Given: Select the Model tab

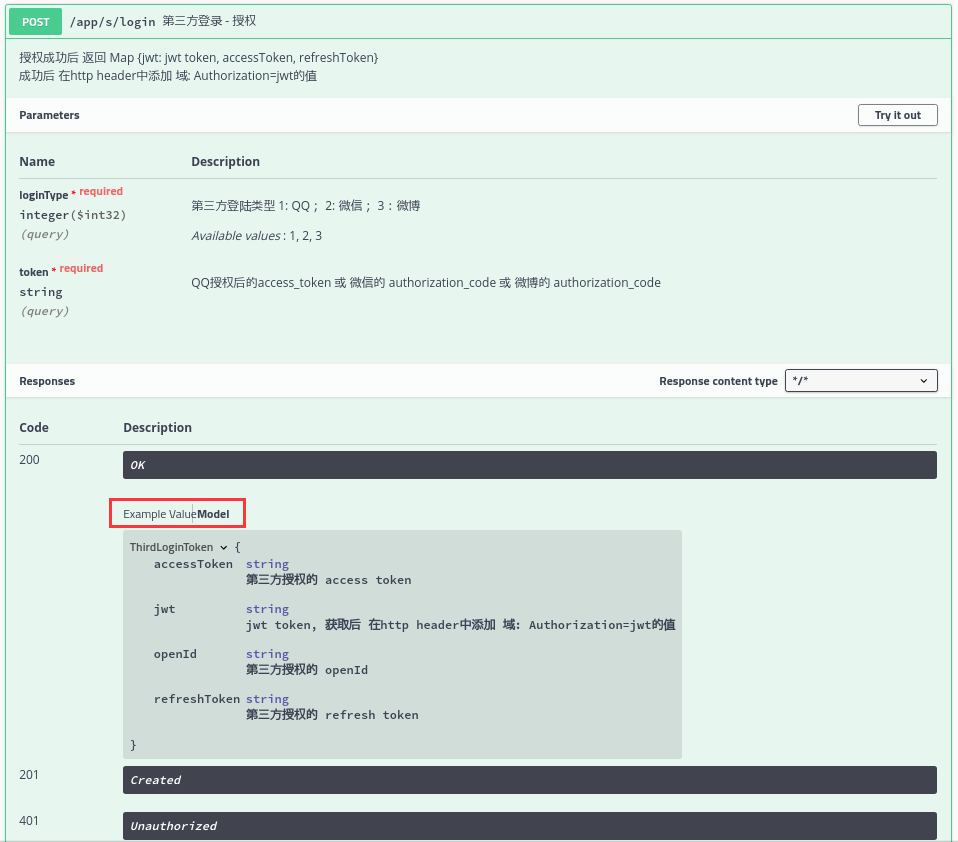Looking at the screenshot, I should tap(213, 514).
